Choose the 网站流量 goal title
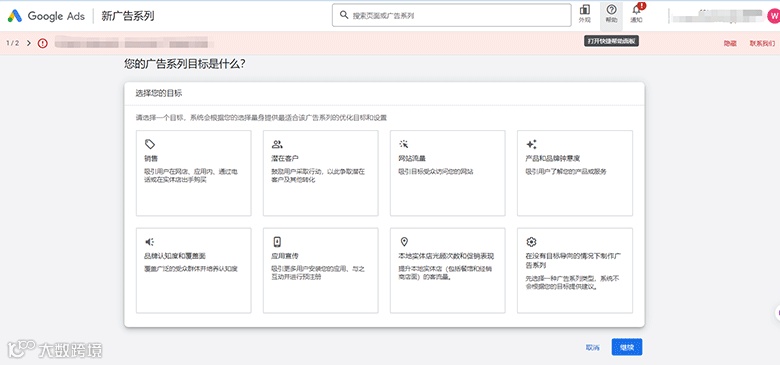This screenshot has width=780, height=365. (412, 159)
